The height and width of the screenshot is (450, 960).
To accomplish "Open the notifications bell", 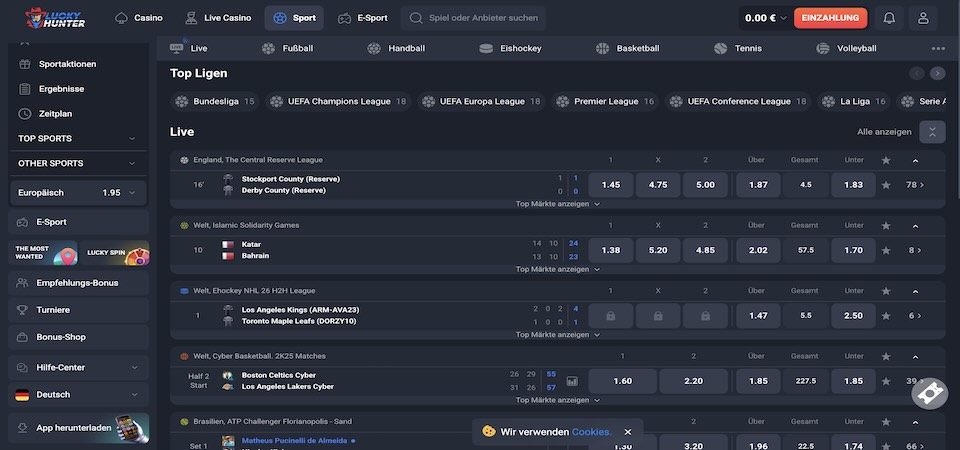I will (x=889, y=18).
